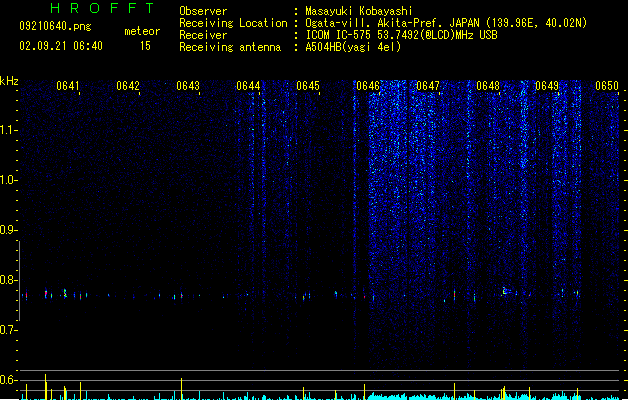Click the 0.8 kHz axis label
This screenshot has width=629, height=400.
(x=8, y=280)
